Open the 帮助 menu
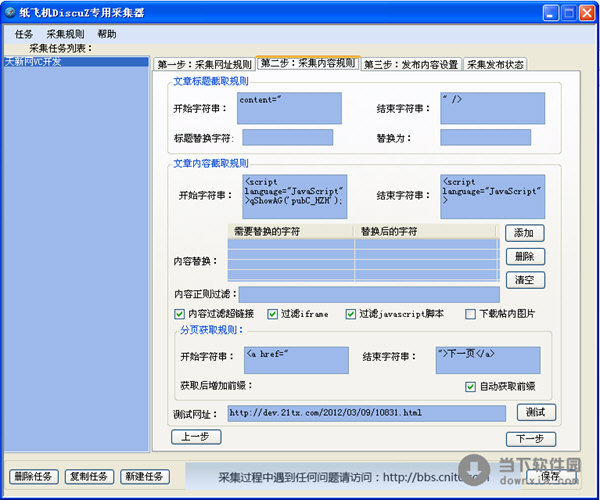 click(107, 34)
